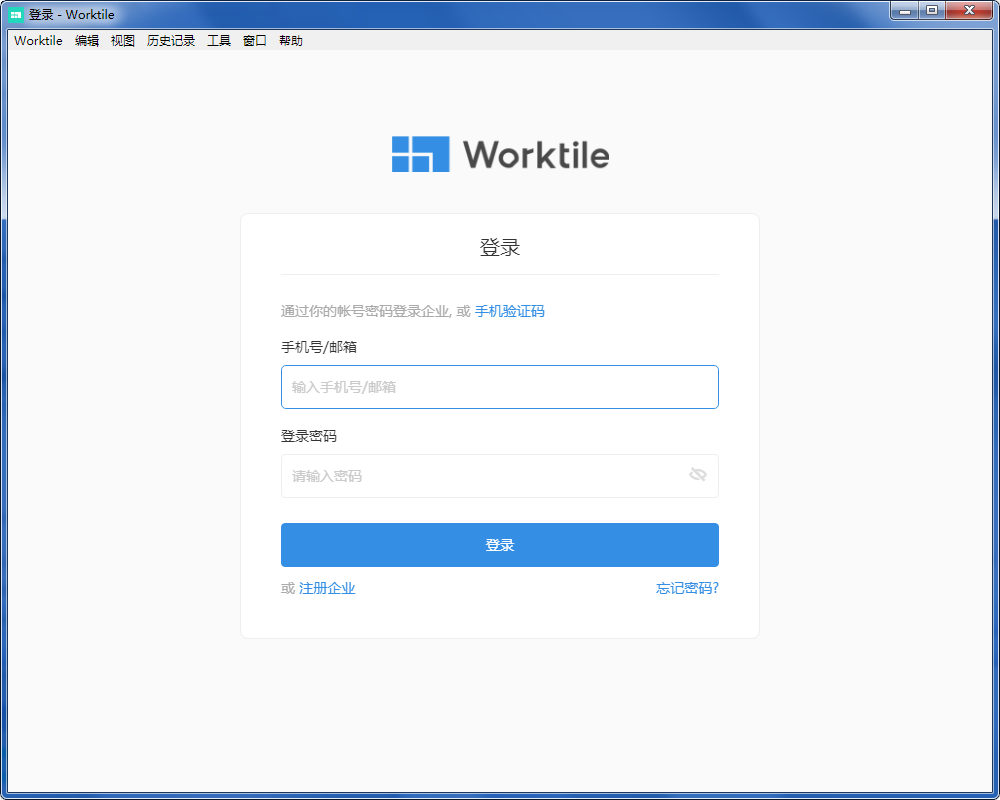1000x800 pixels.
Task: Open the 视图 menu
Action: click(x=122, y=41)
